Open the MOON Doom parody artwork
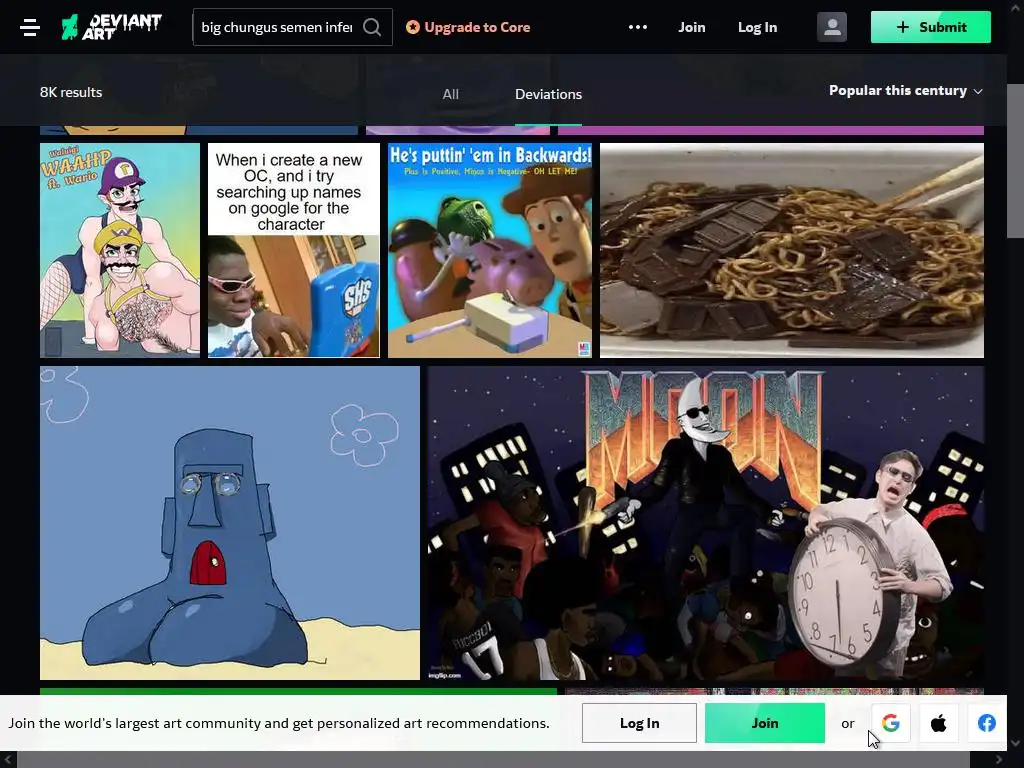This screenshot has width=1024, height=768. pos(706,522)
